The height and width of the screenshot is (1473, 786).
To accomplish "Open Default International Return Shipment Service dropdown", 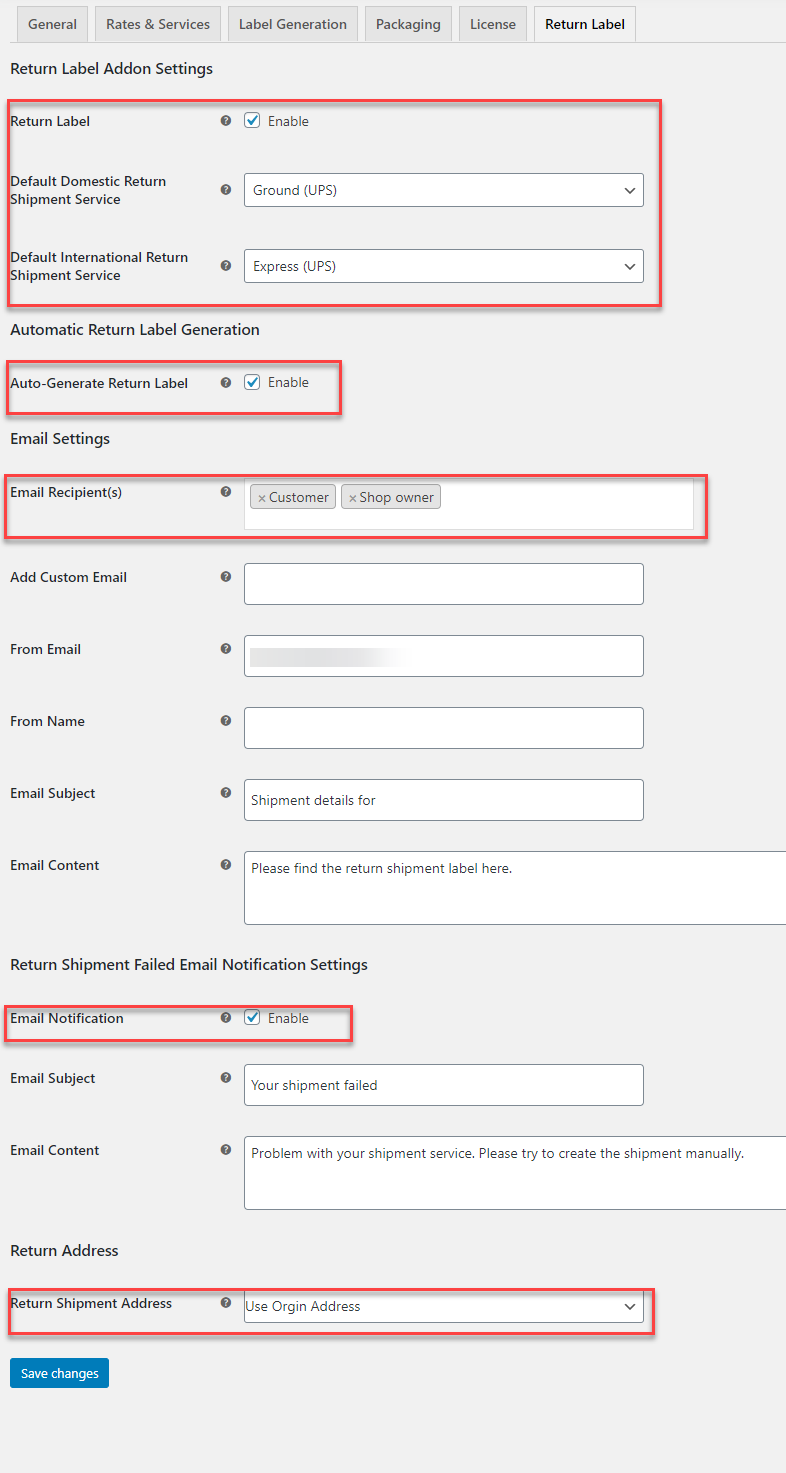I will pyautogui.click(x=443, y=266).
